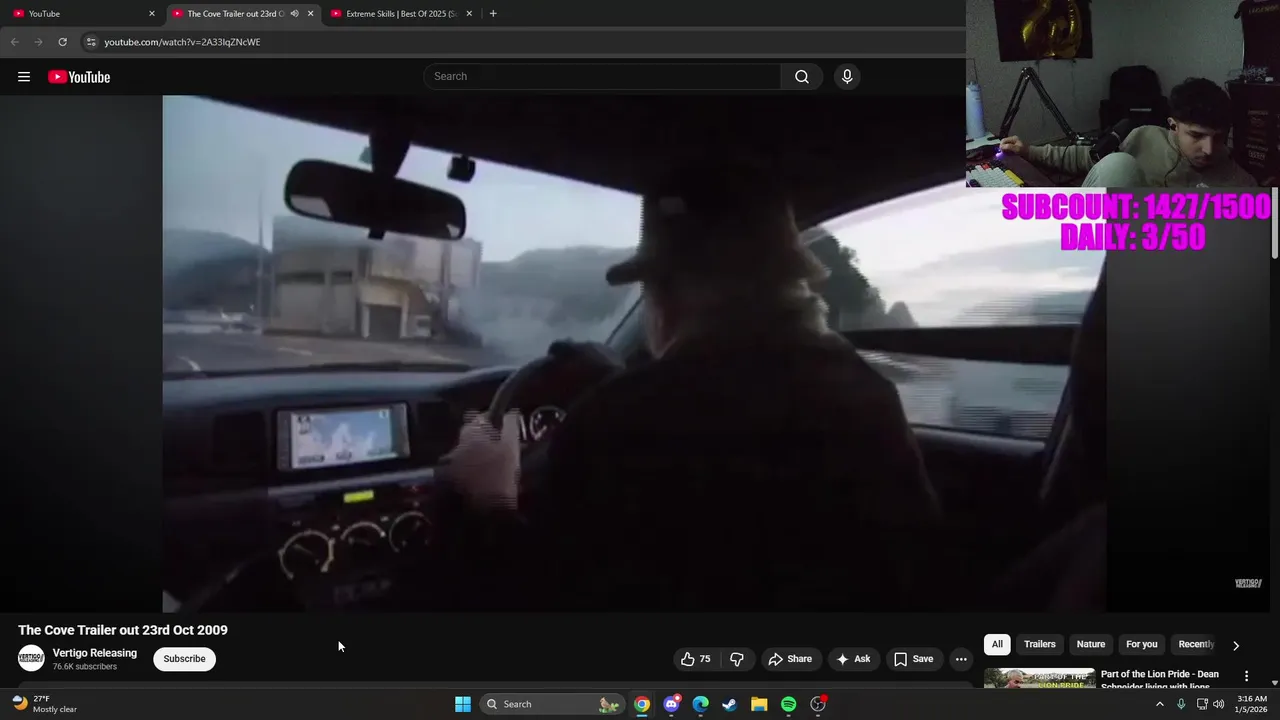Reload the current page
This screenshot has height=720, width=1280.
click(x=62, y=42)
